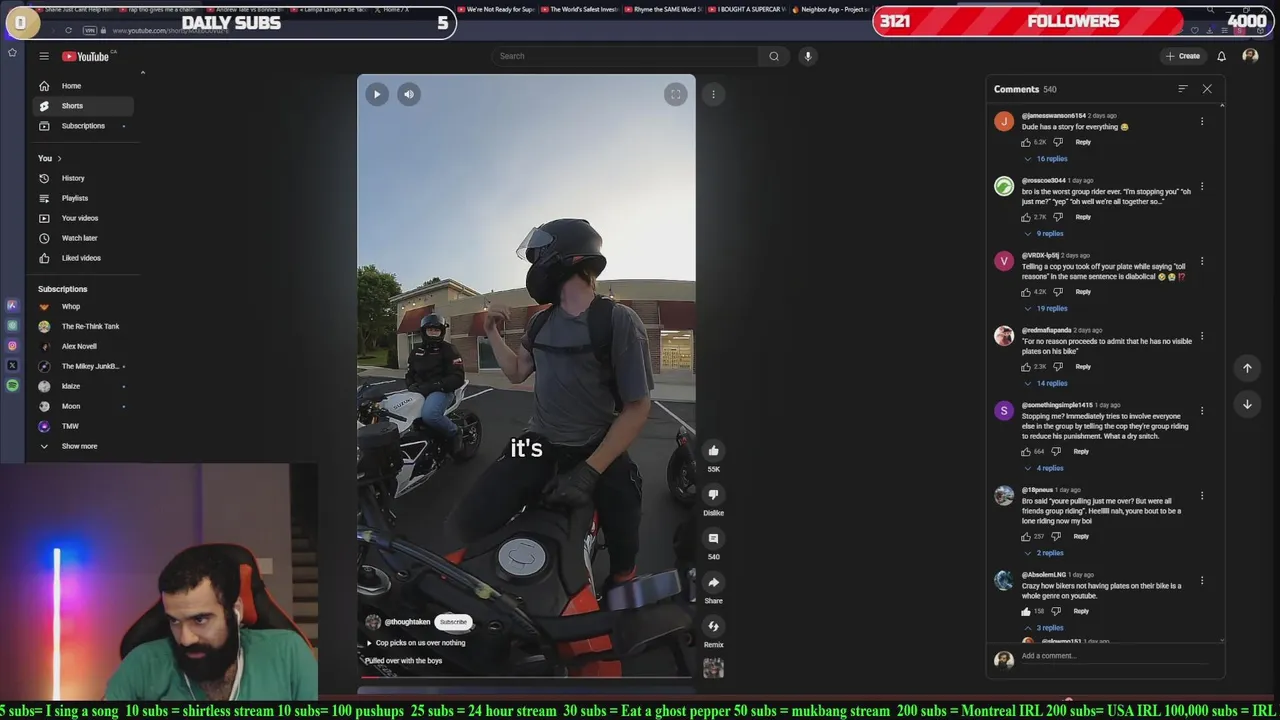Like rosscoe3044's comment with 2.7K likes
Image resolution: width=1280 pixels, height=720 pixels.
pyautogui.click(x=1026, y=217)
